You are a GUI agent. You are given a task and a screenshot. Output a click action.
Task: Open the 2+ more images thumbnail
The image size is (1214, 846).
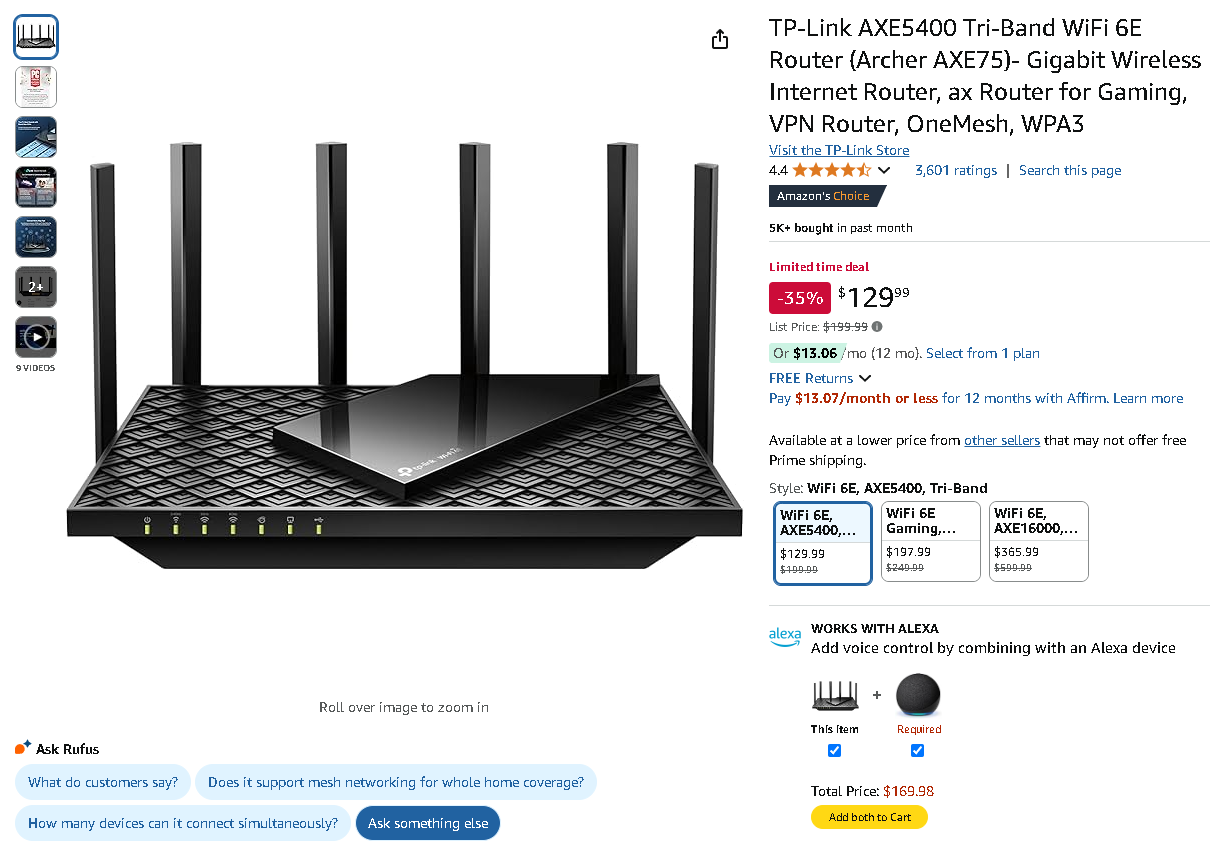pos(36,287)
